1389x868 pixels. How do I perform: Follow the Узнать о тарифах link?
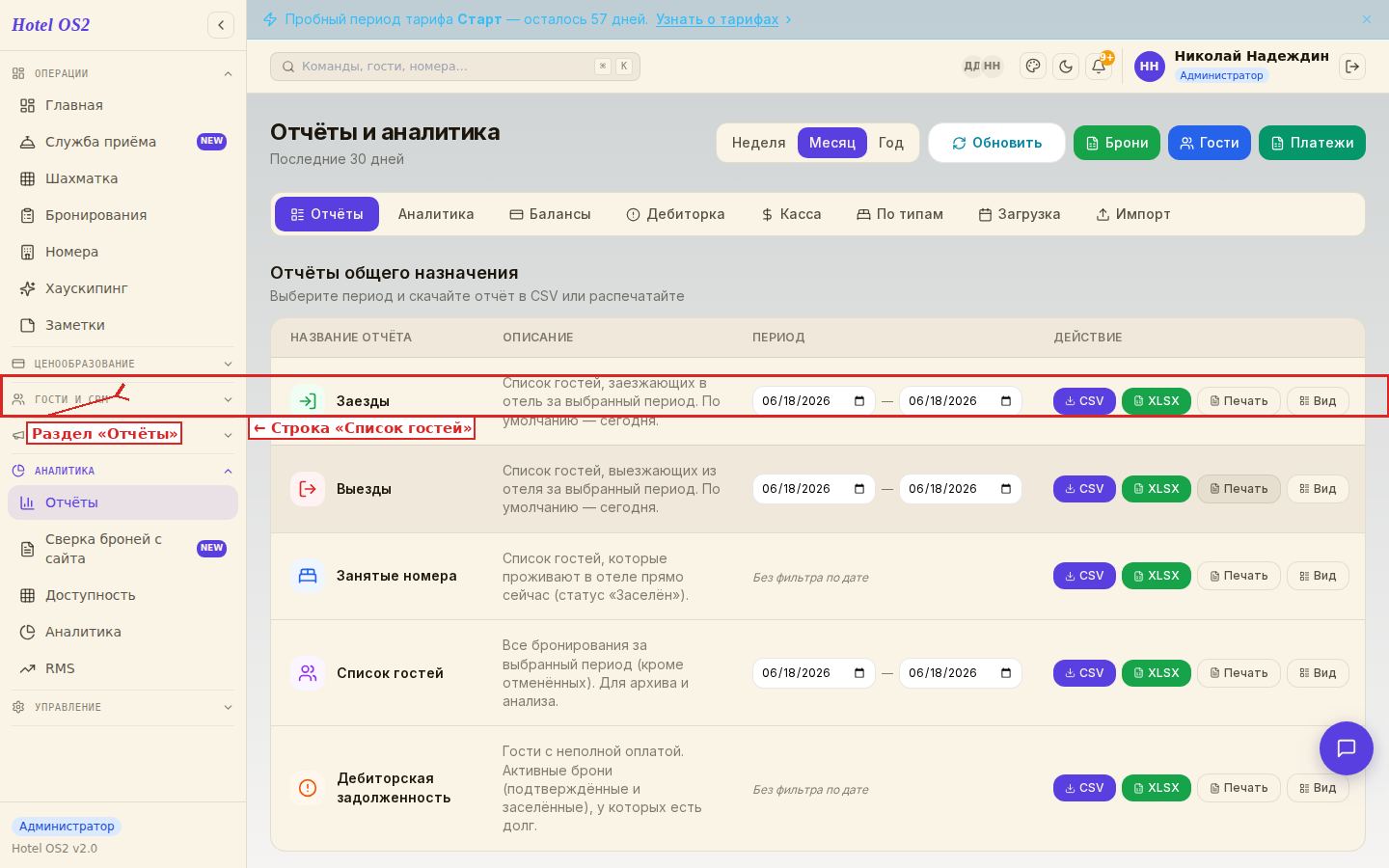[717, 19]
